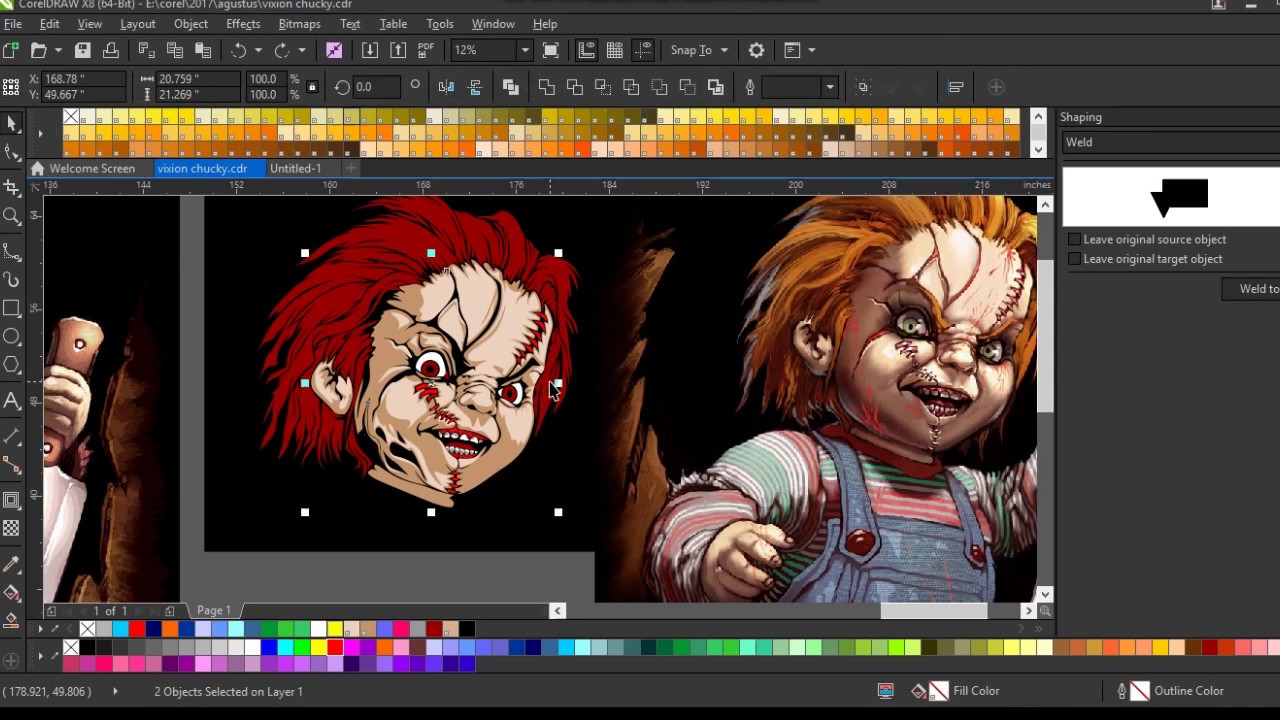The image size is (1280, 720).
Task: Add a new document tab plus
Action: point(351,169)
